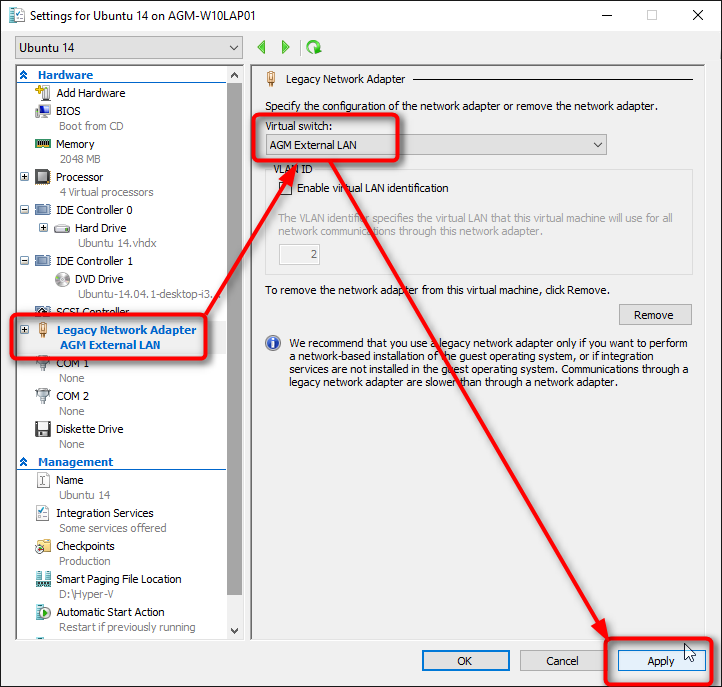Screen dimensions: 722x687
Task: Click the Cancel button
Action: coord(563,661)
